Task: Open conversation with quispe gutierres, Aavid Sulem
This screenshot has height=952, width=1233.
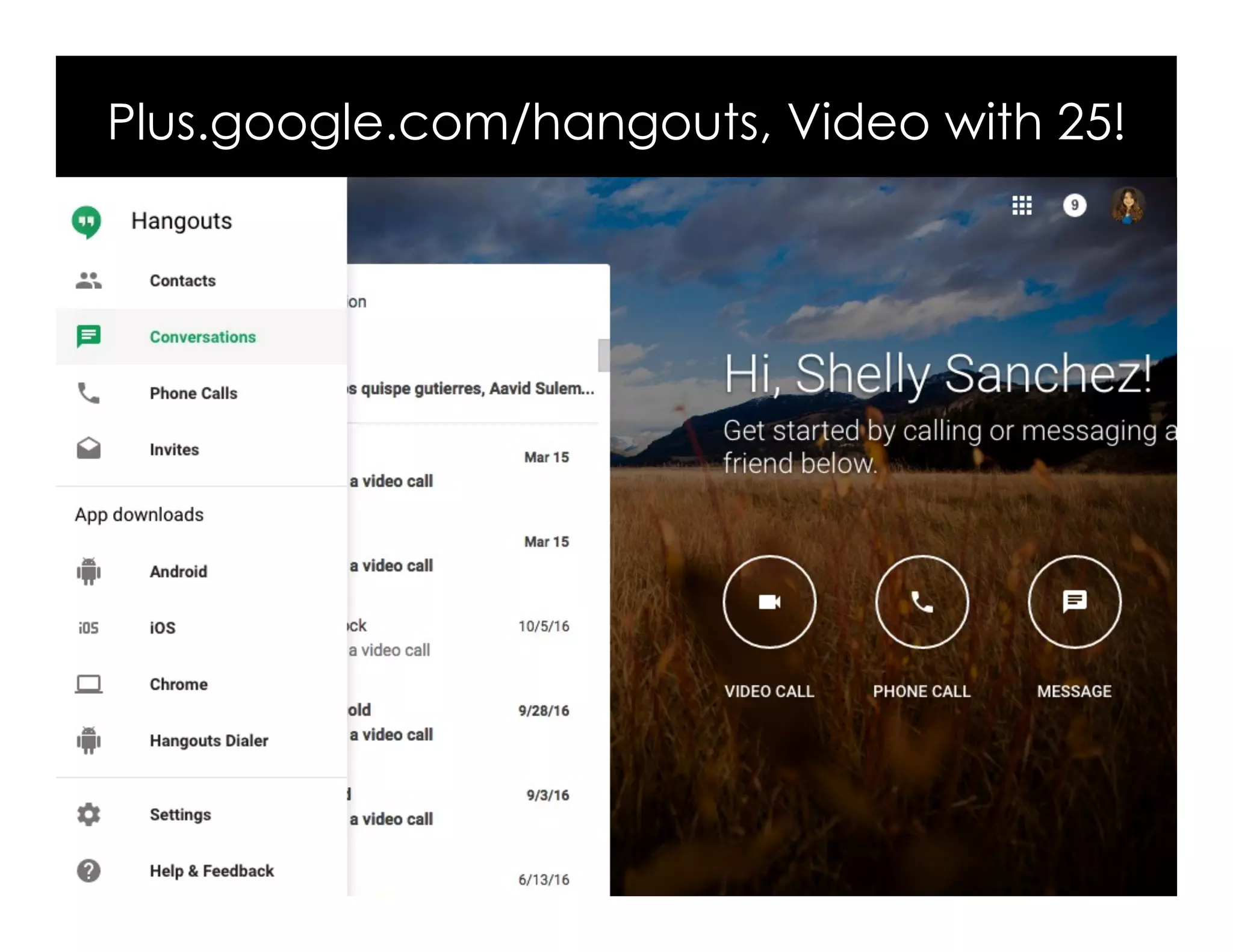Action: click(473, 388)
